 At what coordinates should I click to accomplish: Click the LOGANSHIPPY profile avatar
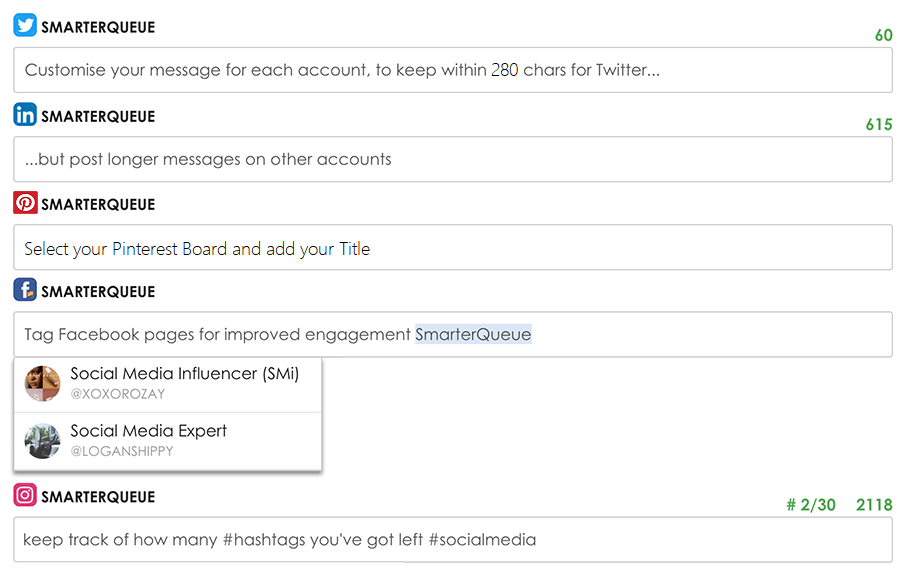pos(42,441)
